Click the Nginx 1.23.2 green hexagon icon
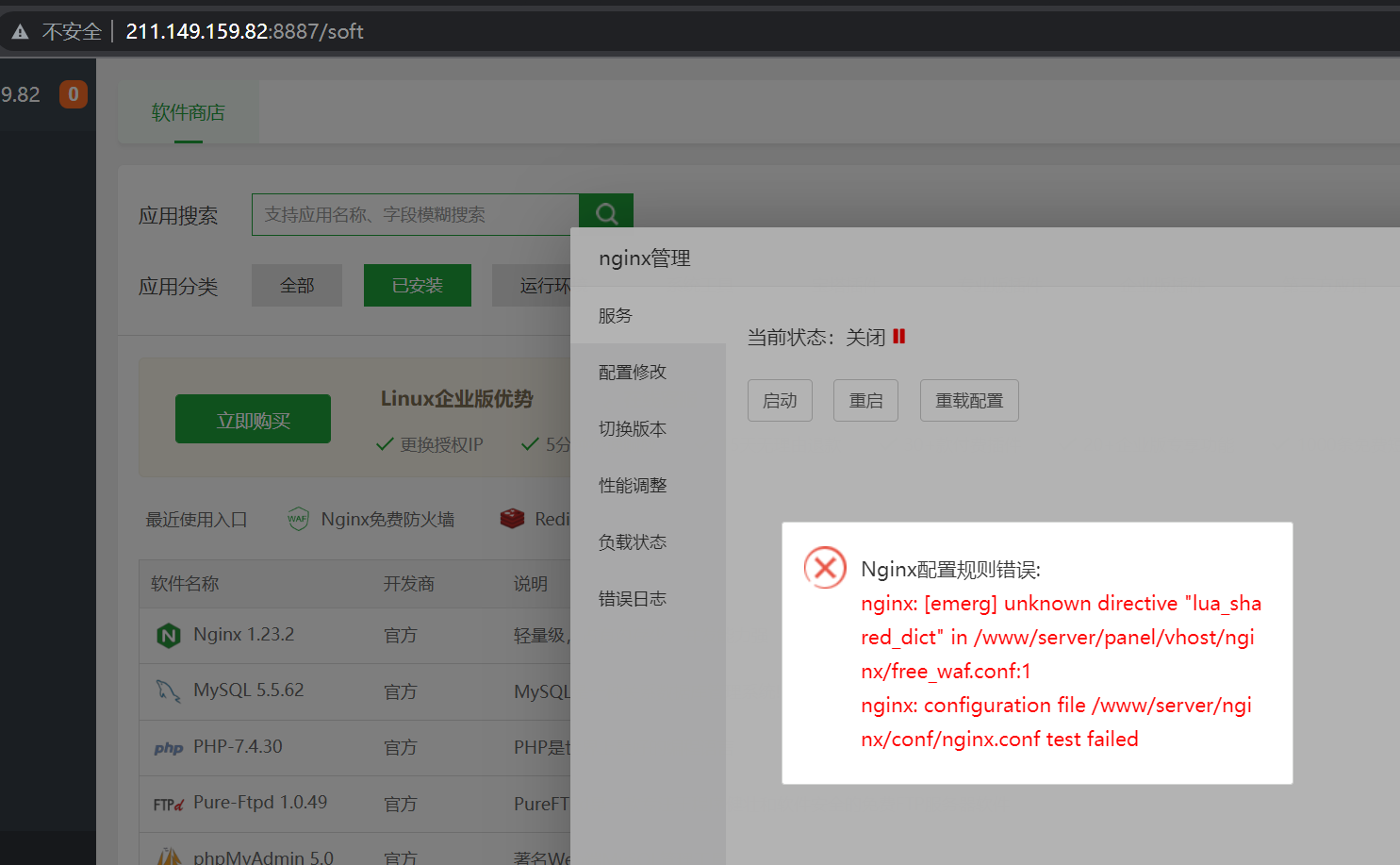This screenshot has height=865, width=1400. coord(169,636)
